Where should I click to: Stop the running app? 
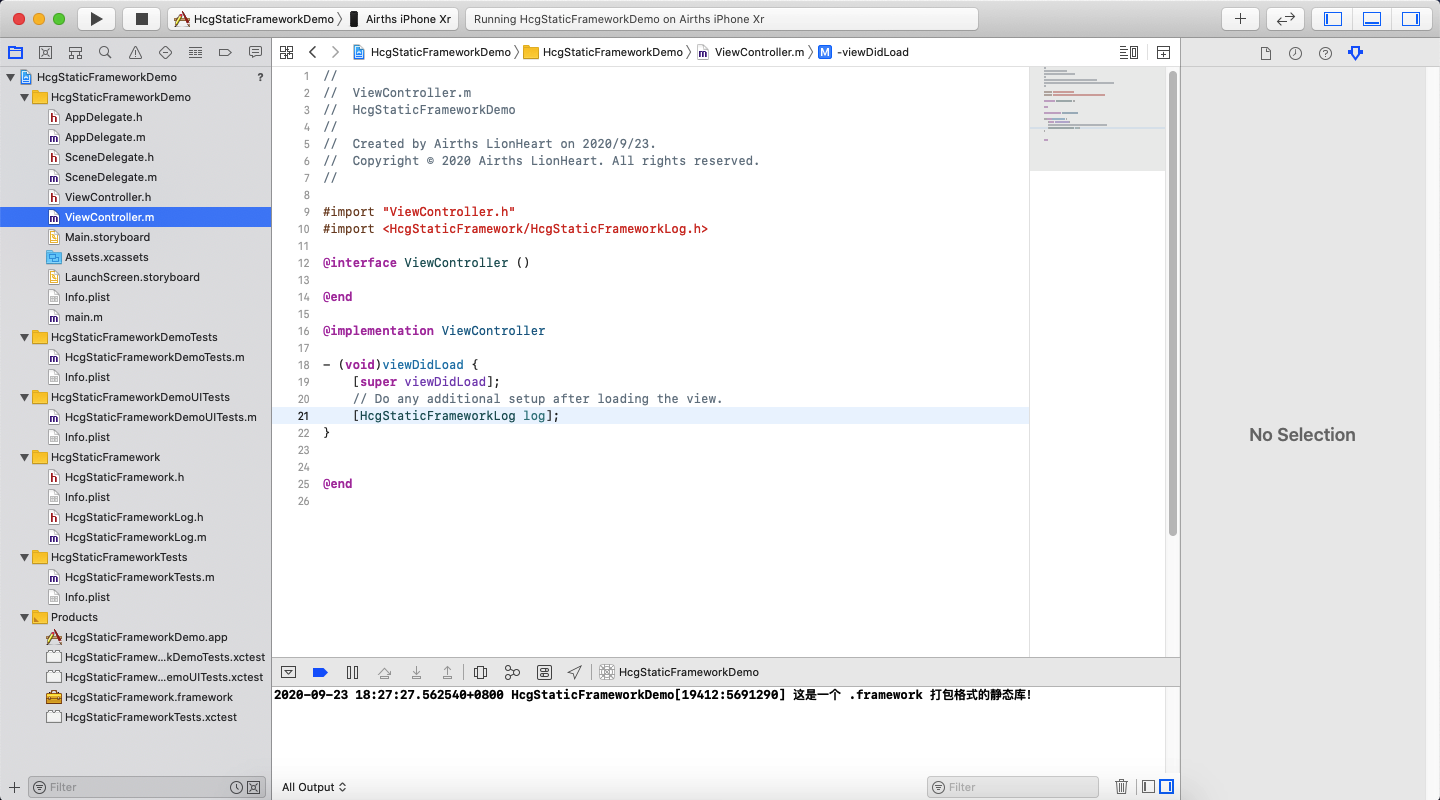138,16
